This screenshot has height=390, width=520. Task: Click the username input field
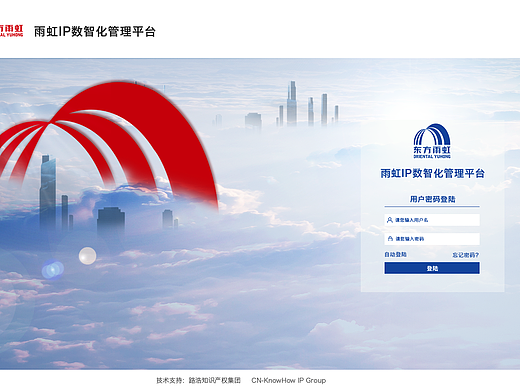[x=432, y=220]
